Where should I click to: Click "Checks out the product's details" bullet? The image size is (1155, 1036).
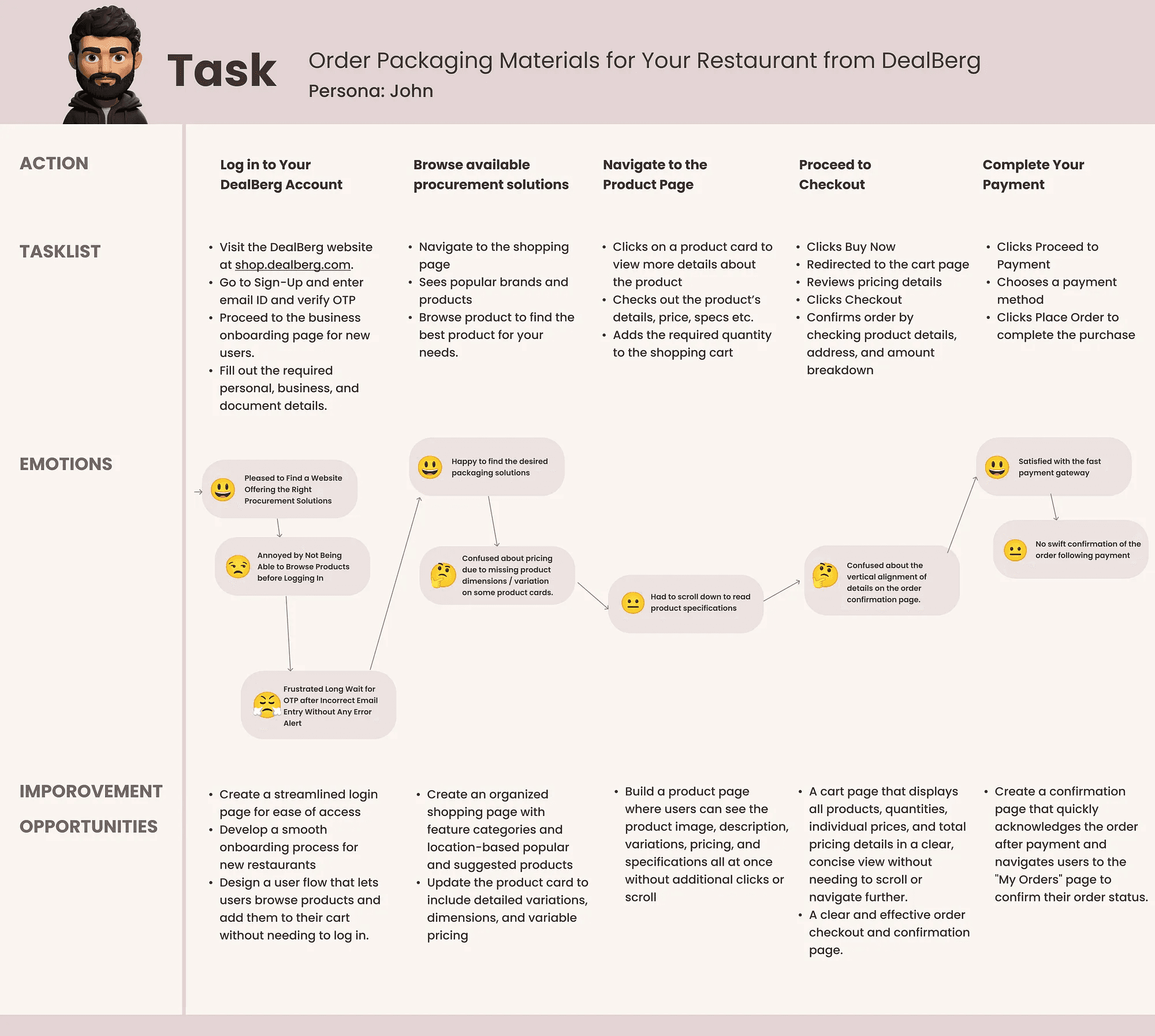pyautogui.click(x=687, y=308)
